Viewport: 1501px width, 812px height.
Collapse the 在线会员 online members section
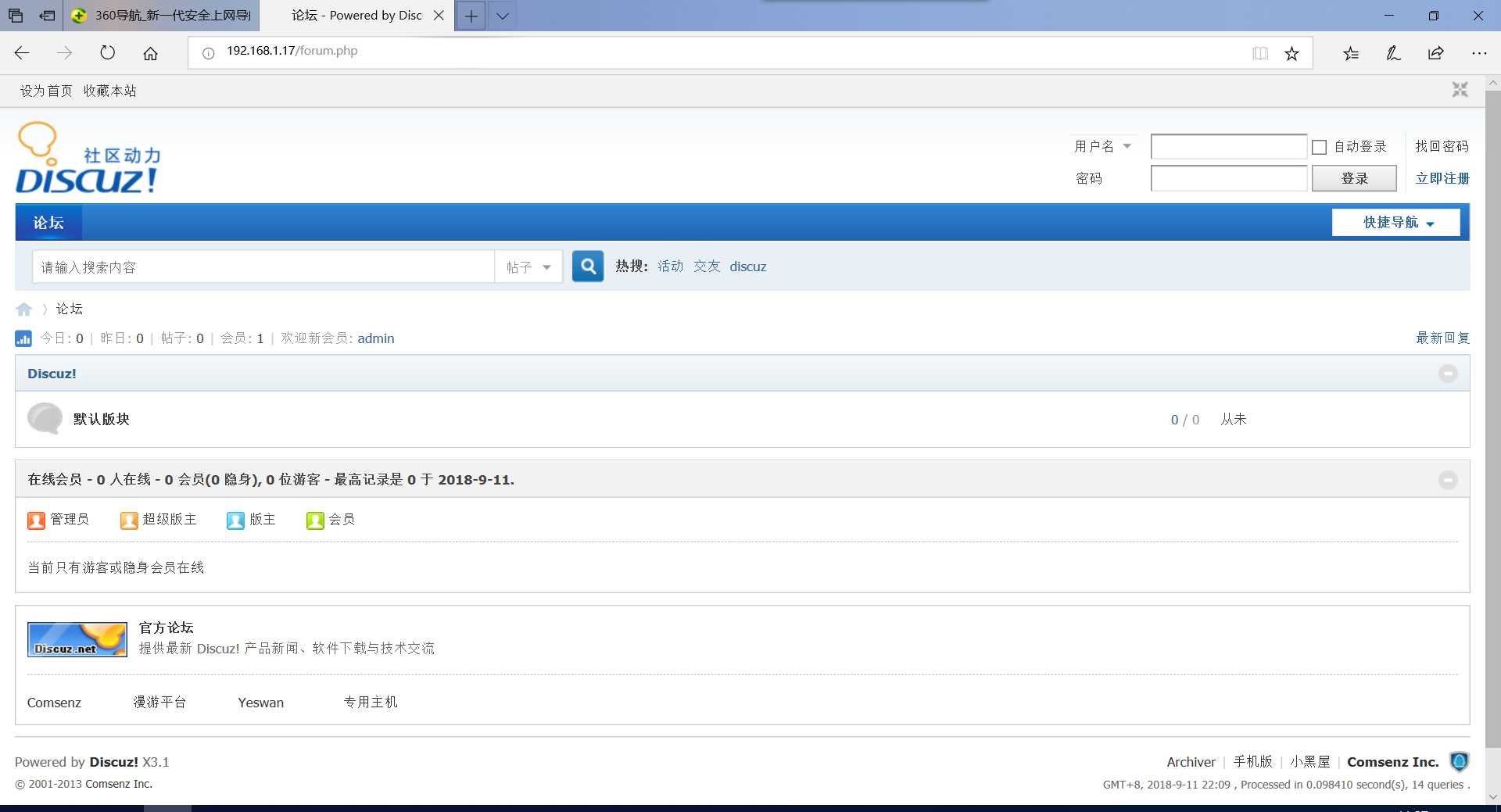(1448, 480)
